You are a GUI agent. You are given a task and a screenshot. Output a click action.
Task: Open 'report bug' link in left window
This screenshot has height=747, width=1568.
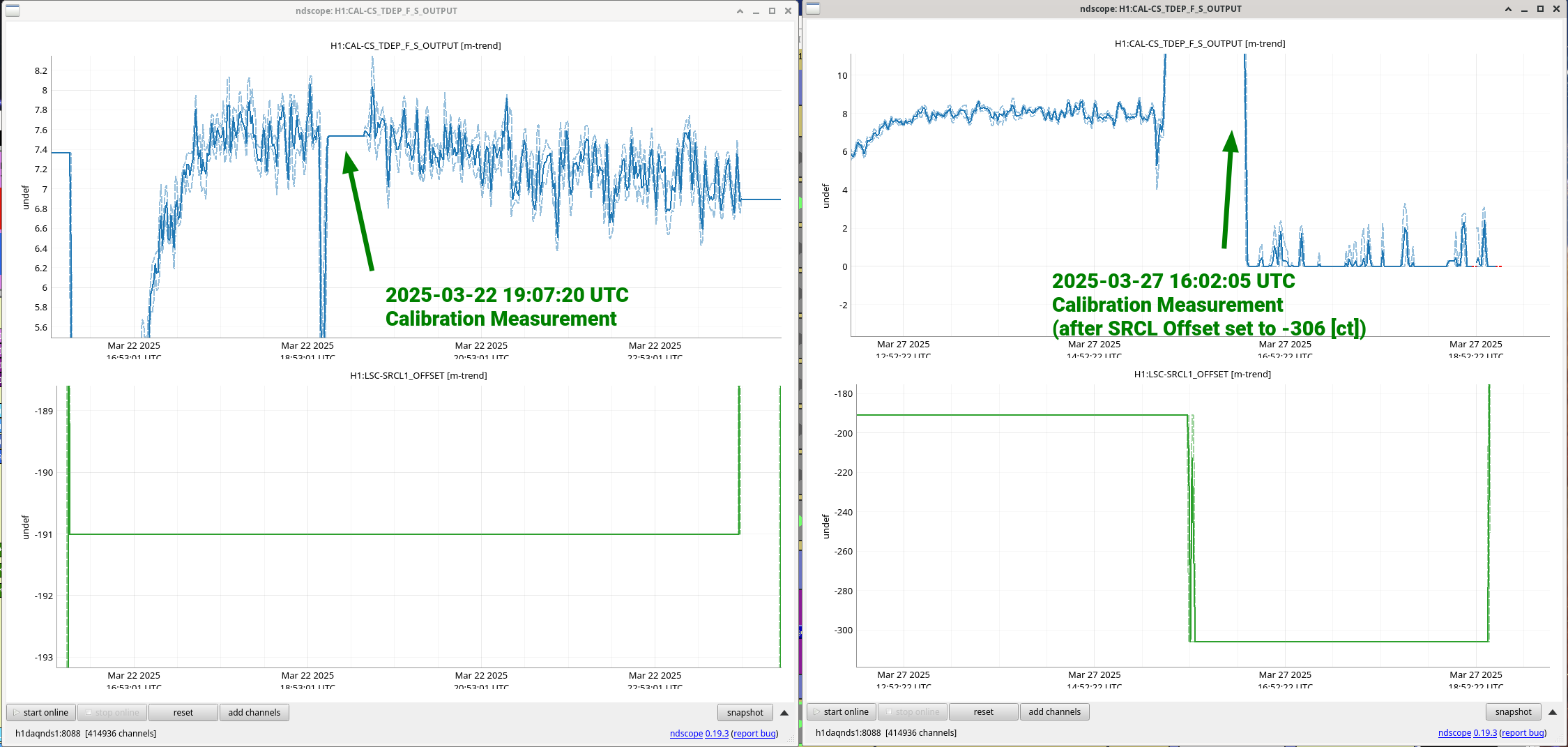point(754,733)
